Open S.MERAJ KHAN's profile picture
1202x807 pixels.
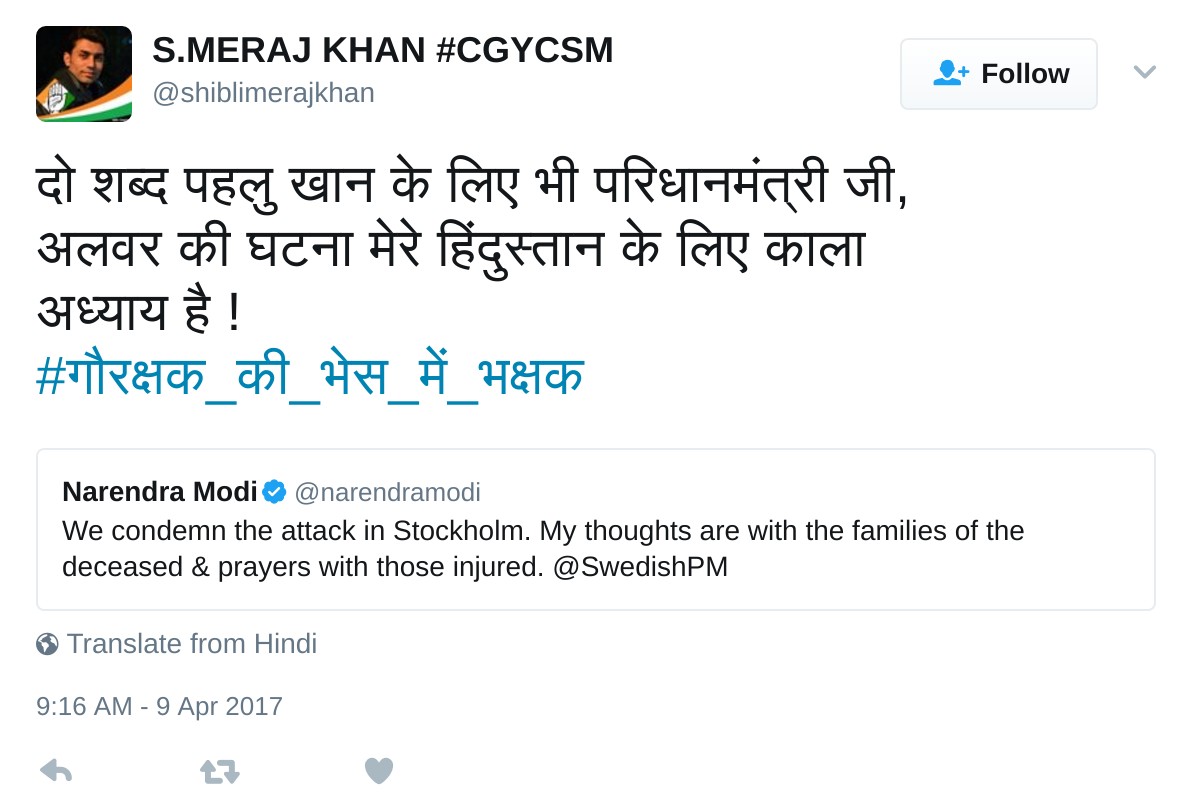[84, 74]
